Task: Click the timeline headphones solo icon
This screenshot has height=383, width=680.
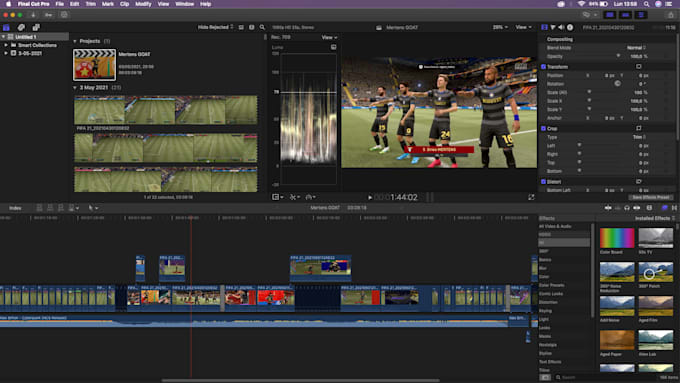Action: (627, 208)
